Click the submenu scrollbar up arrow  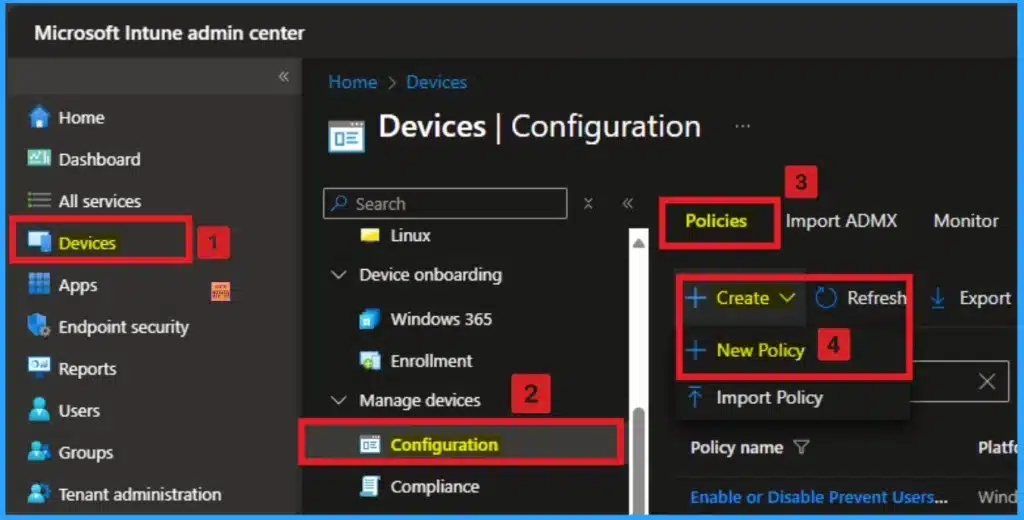(639, 243)
